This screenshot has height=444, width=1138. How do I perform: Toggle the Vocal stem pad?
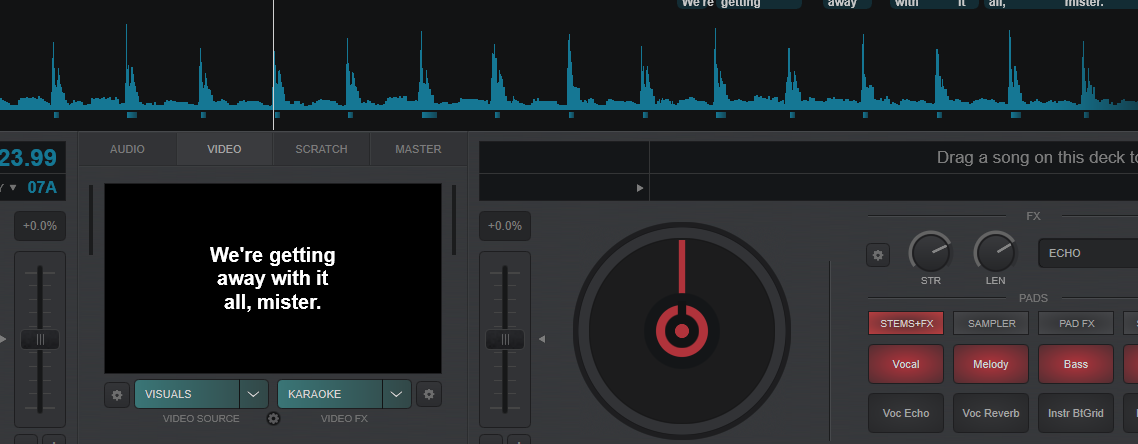coord(906,364)
